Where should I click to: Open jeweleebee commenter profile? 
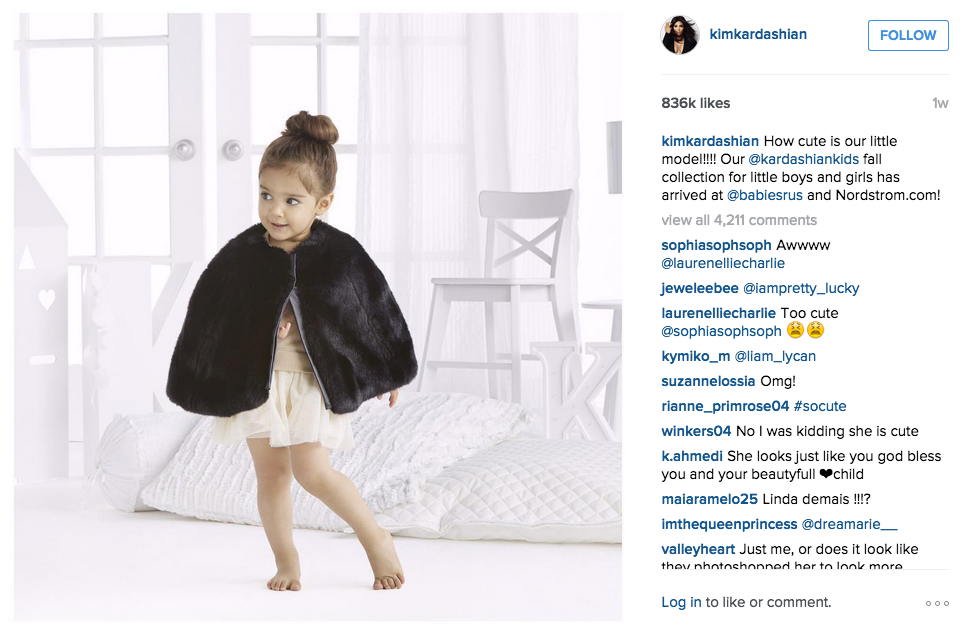700,288
